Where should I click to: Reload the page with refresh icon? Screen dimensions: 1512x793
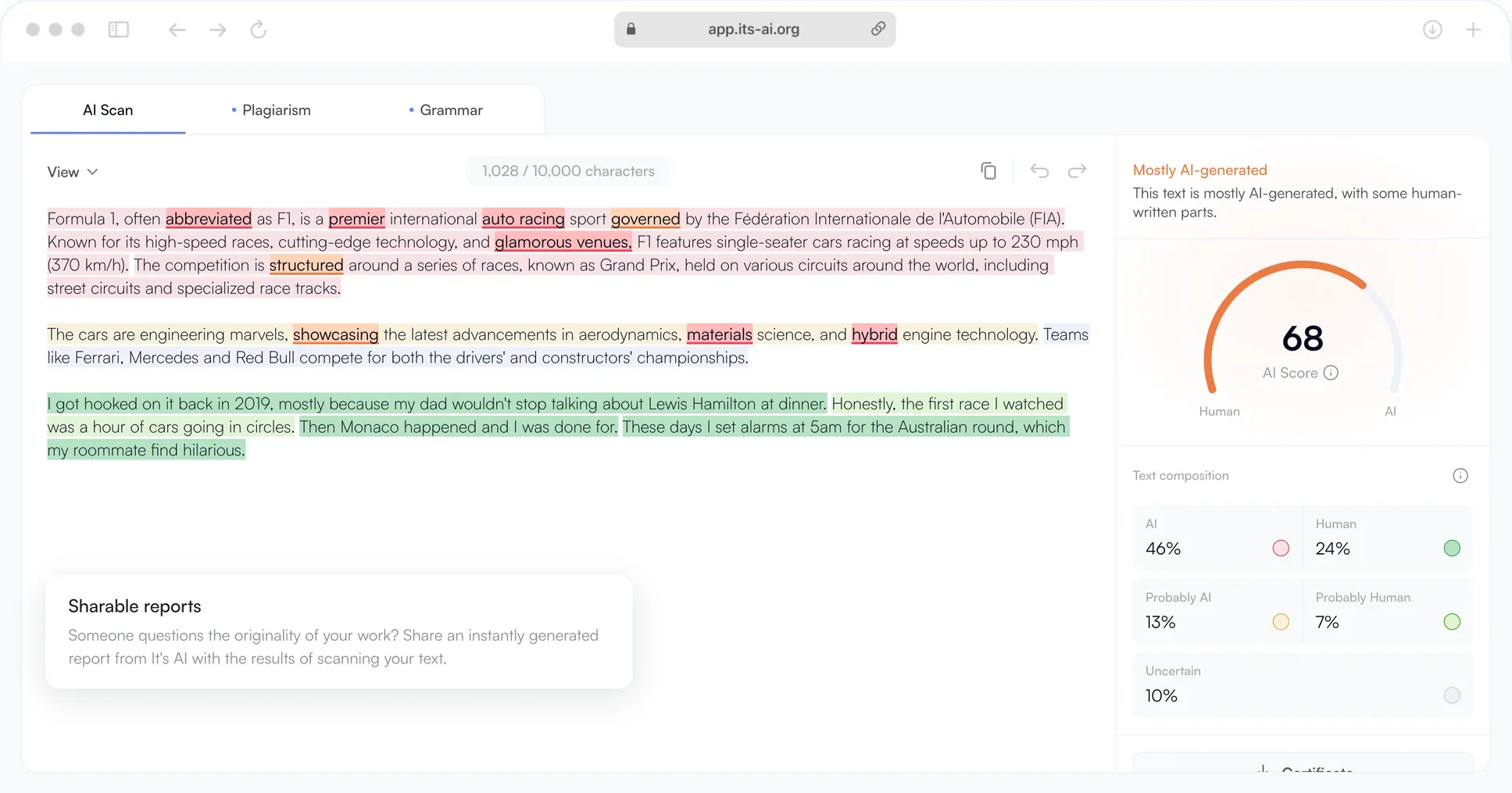(259, 30)
